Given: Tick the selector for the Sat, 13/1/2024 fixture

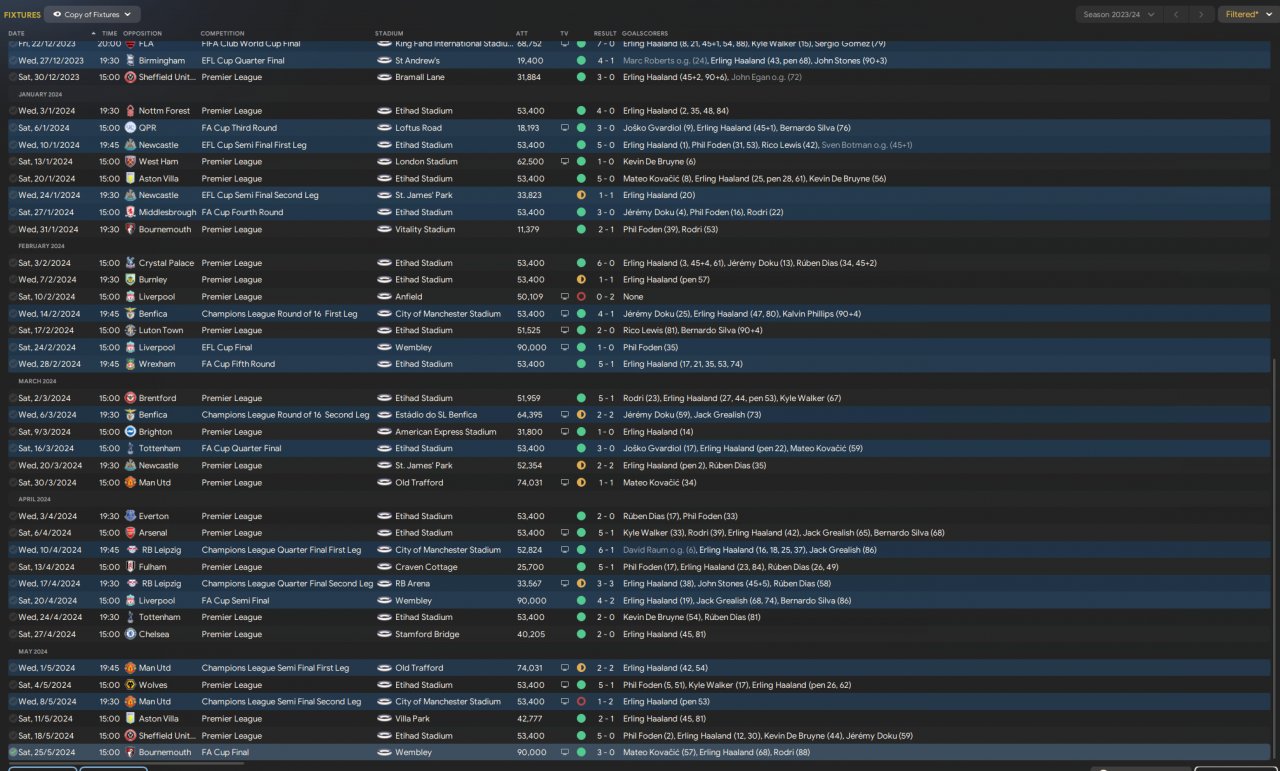Looking at the screenshot, I should 13,161.
